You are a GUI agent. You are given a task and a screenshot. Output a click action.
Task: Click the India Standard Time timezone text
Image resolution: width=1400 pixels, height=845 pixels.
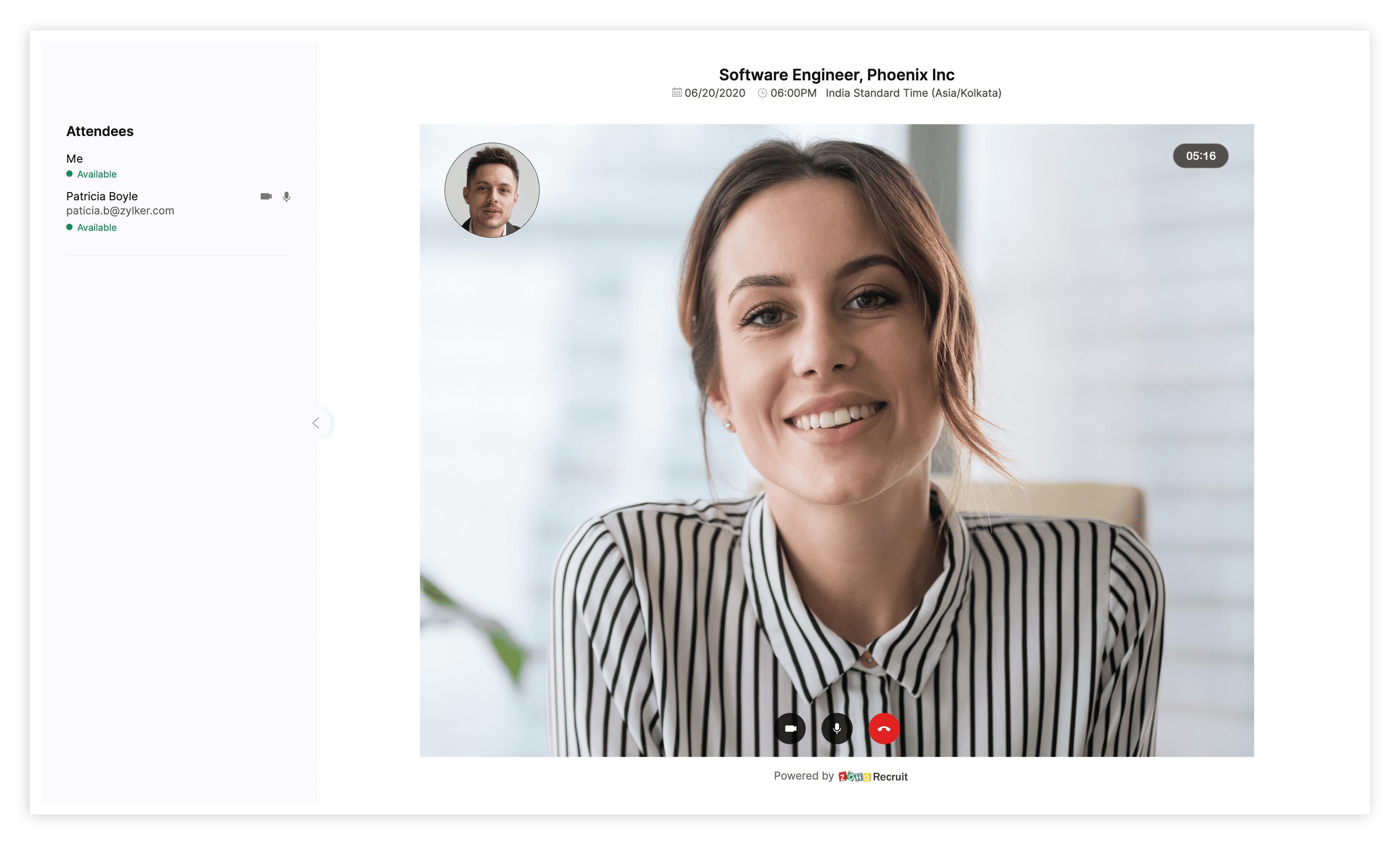(913, 93)
